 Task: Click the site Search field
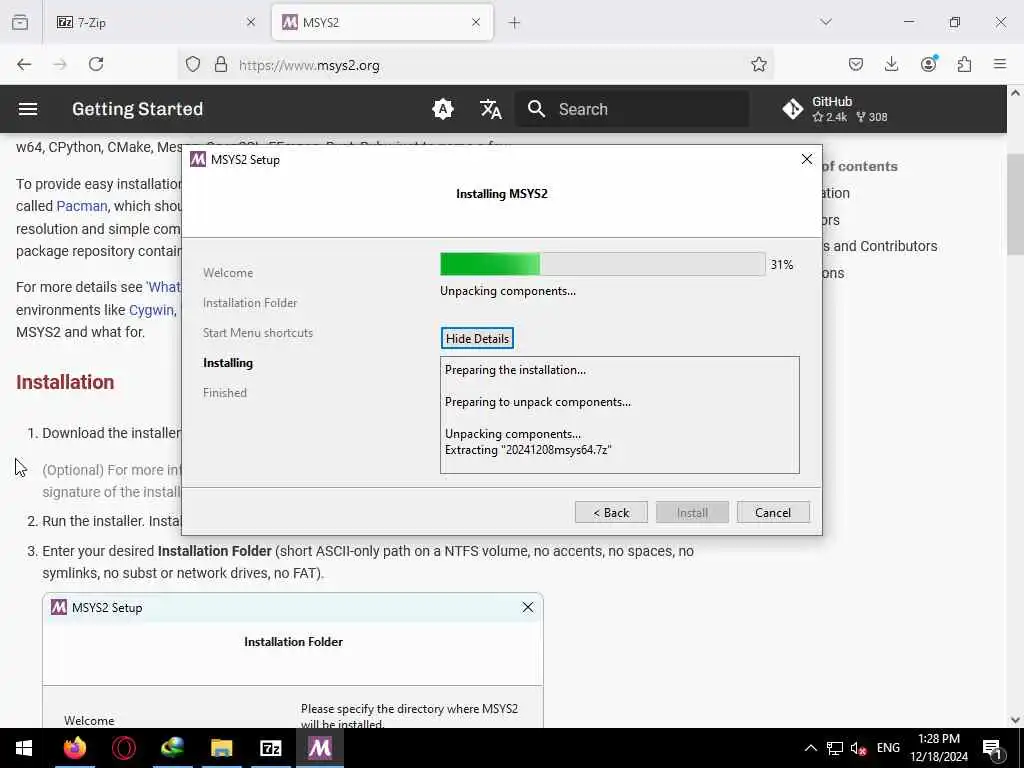(633, 109)
